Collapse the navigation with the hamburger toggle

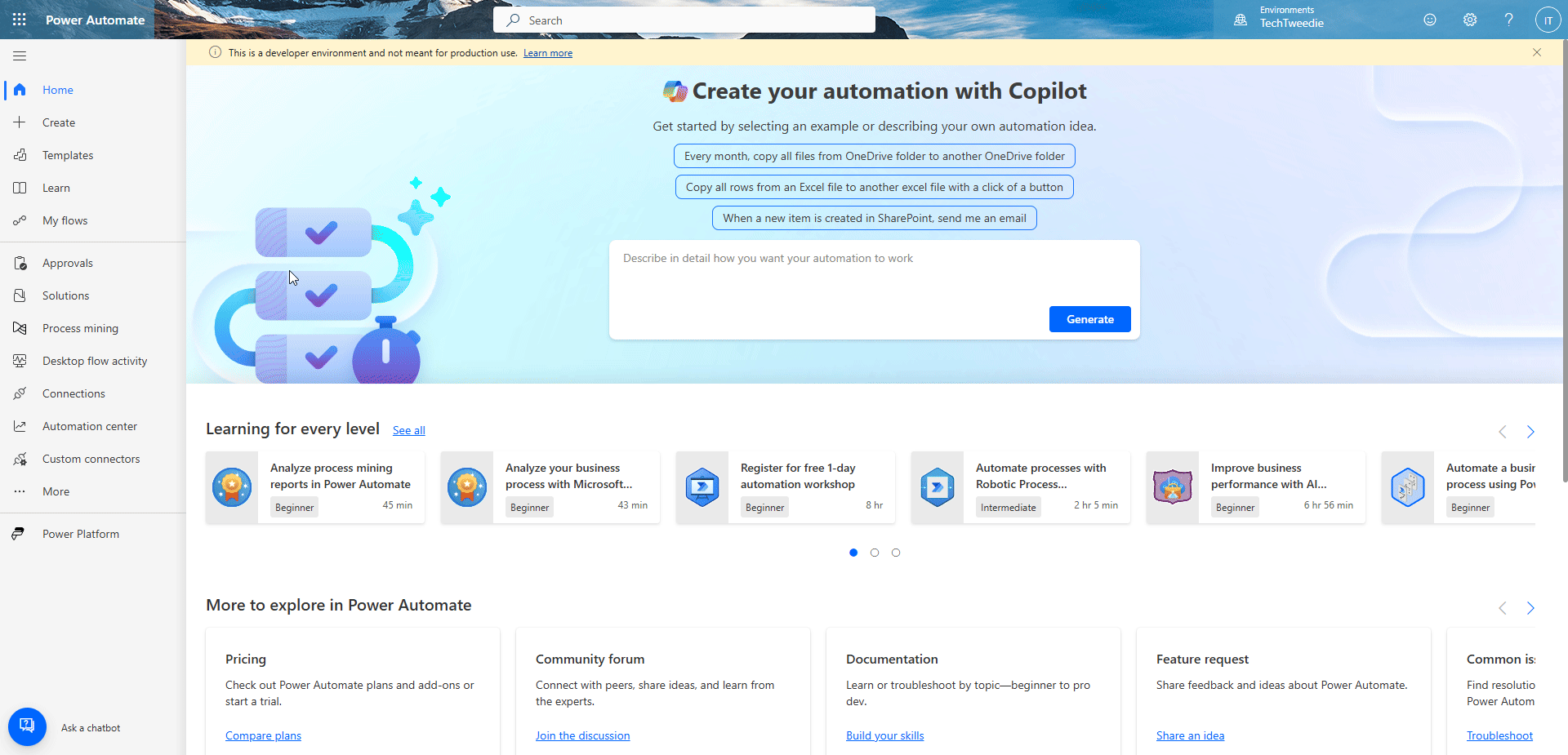pyautogui.click(x=19, y=56)
